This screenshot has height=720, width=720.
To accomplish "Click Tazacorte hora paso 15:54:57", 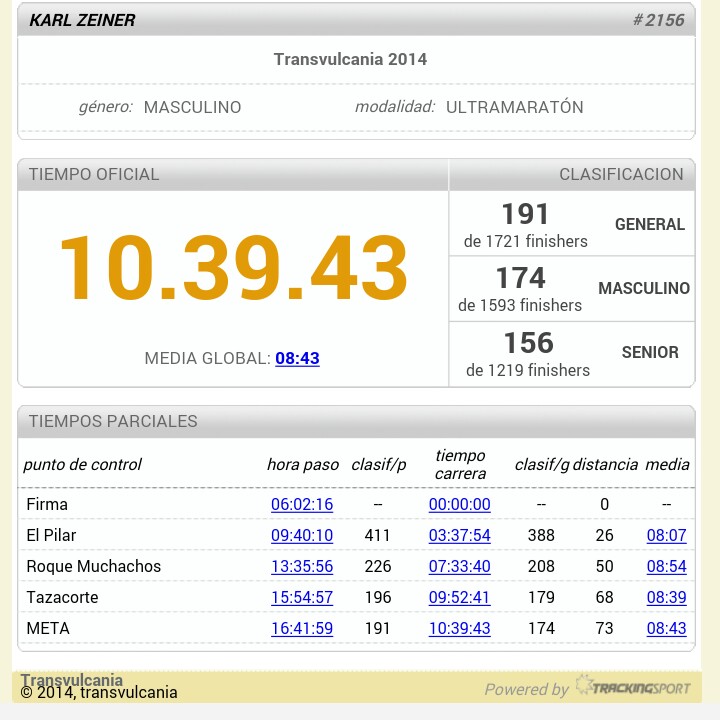I will [301, 598].
